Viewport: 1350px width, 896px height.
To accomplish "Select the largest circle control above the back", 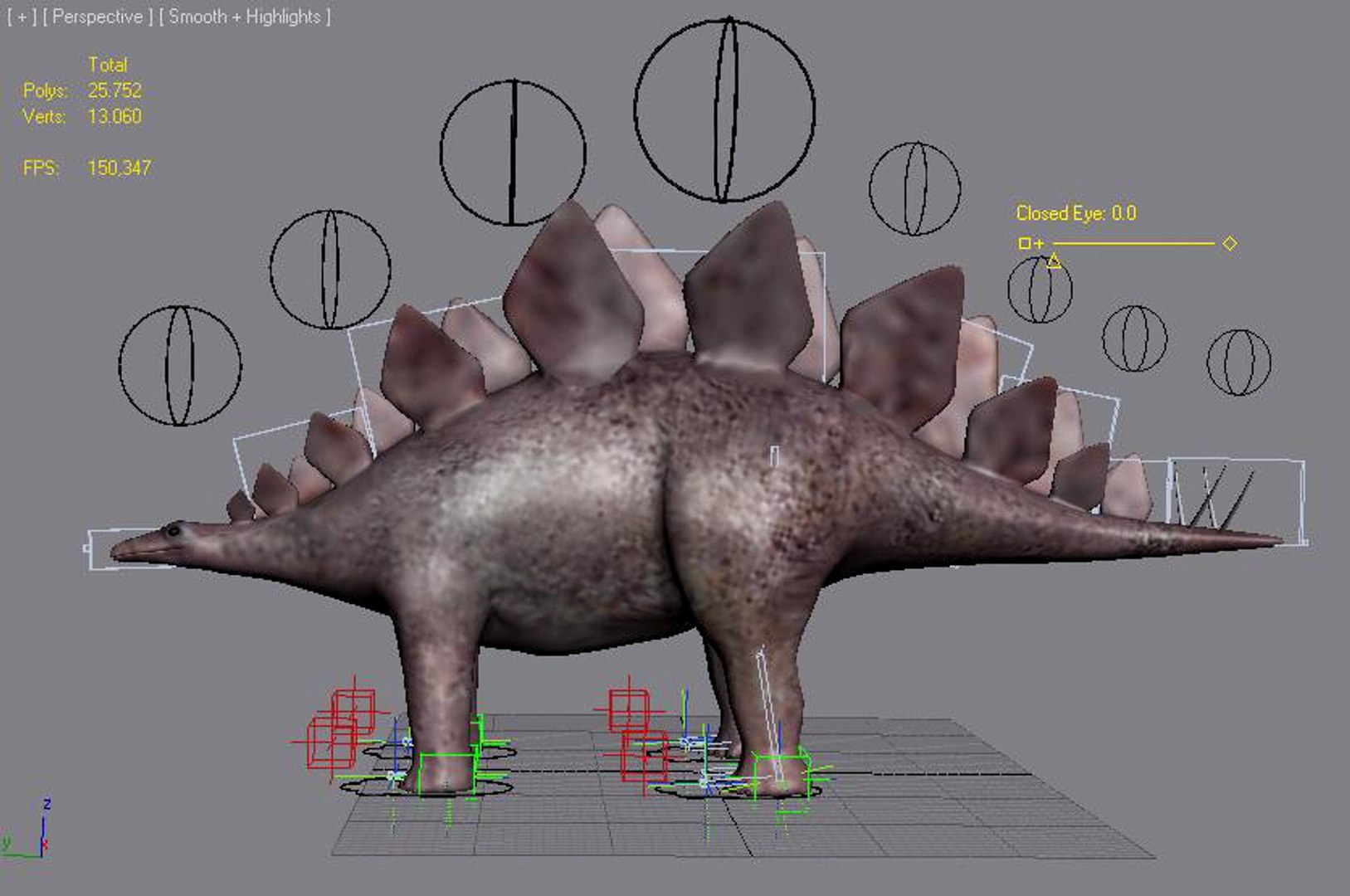I will coord(724,110).
